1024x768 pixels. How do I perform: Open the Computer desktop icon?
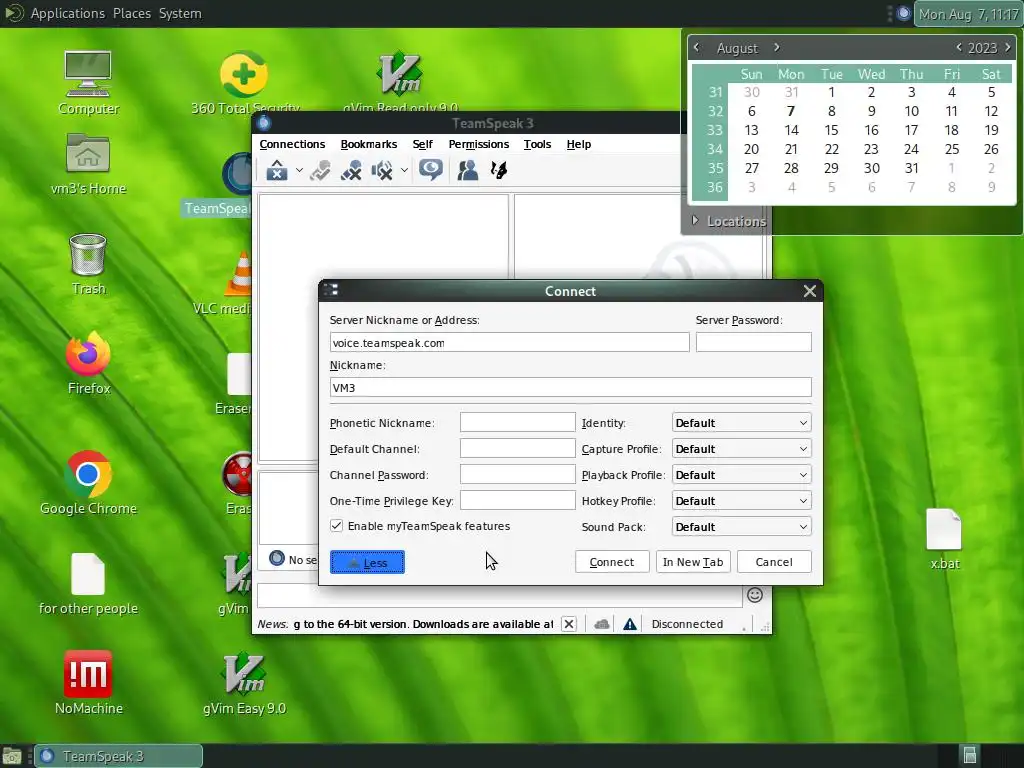[88, 84]
